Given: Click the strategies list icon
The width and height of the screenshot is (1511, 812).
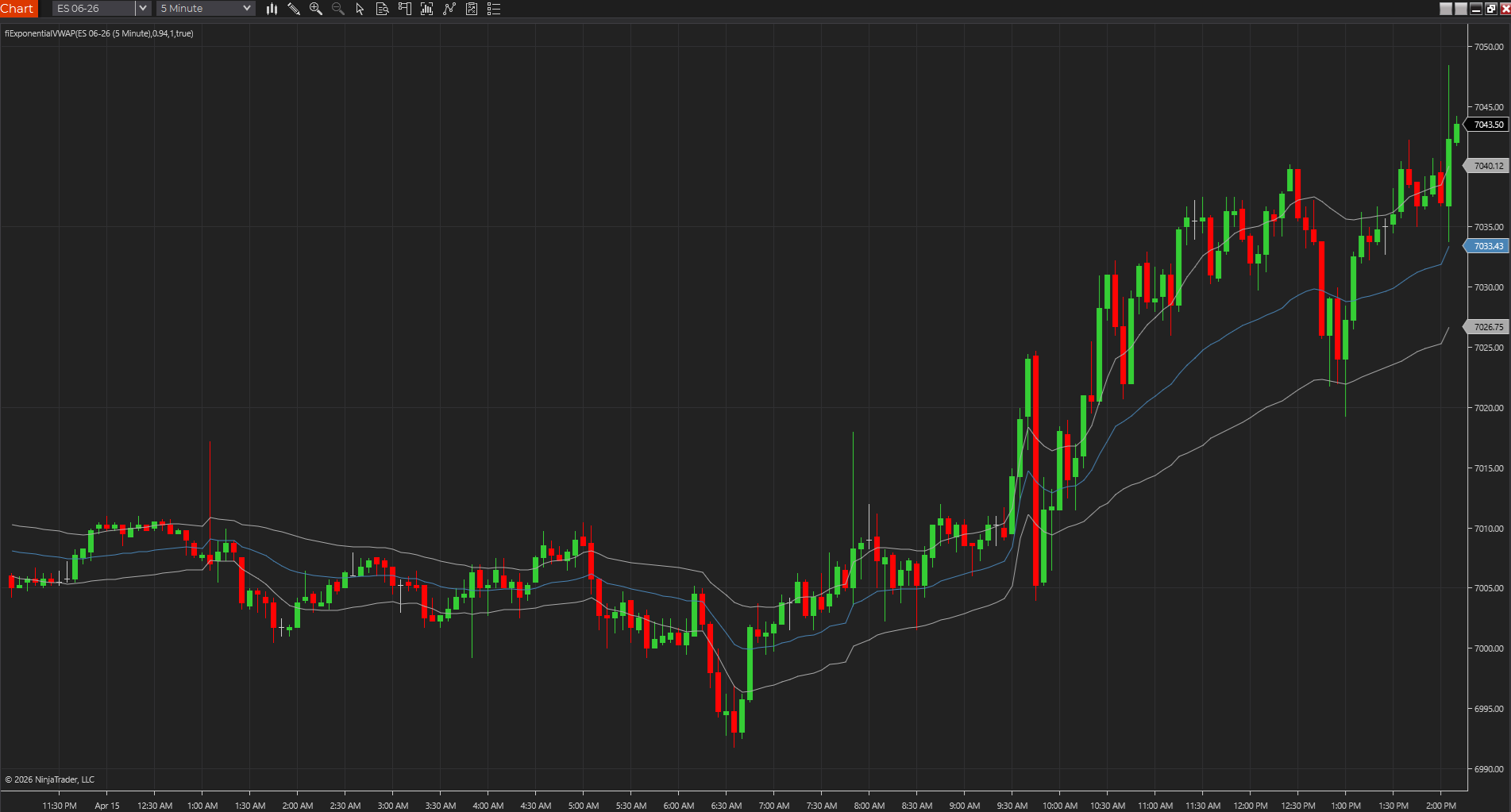Looking at the screenshot, I should click(x=493, y=9).
